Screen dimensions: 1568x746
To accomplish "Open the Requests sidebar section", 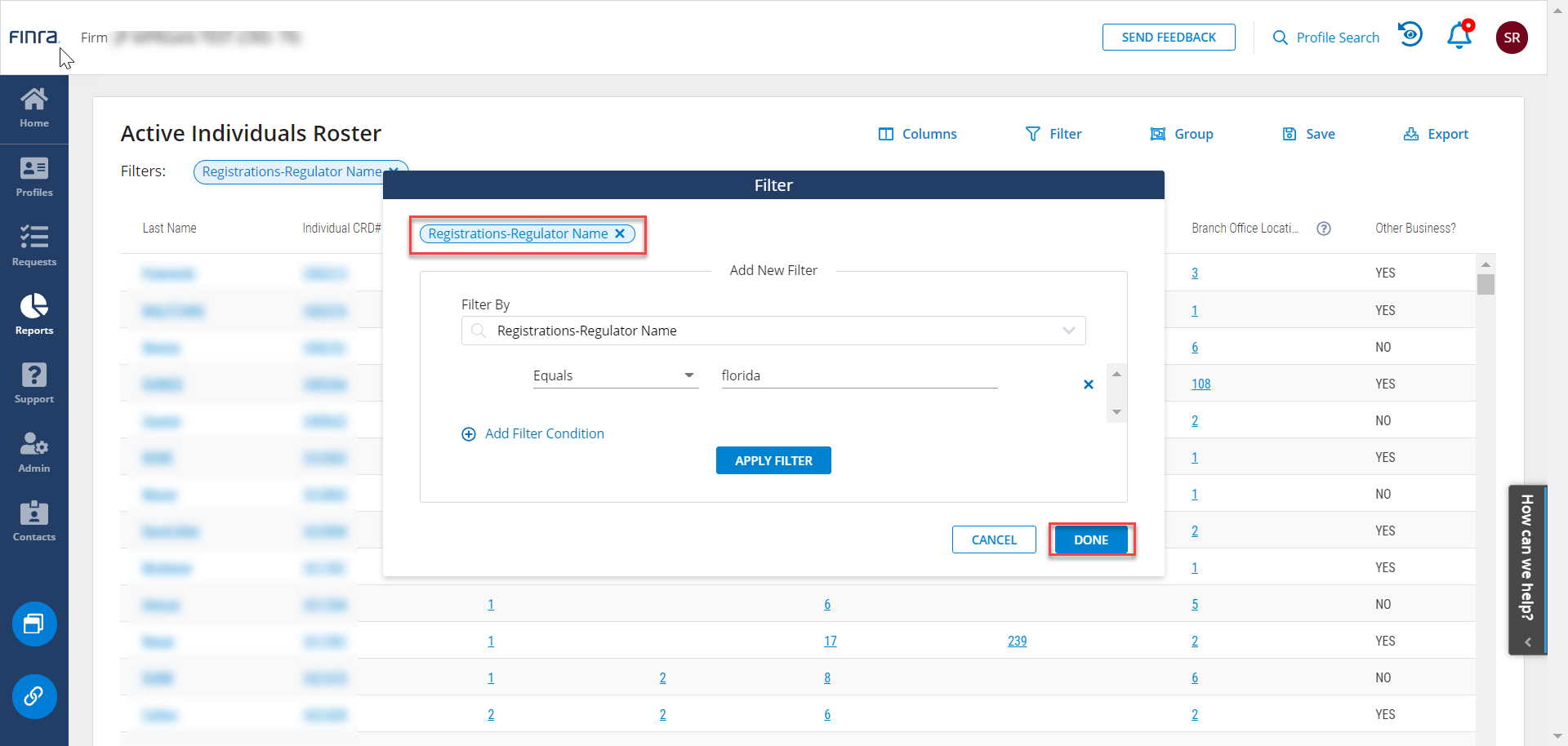I will click(x=34, y=246).
